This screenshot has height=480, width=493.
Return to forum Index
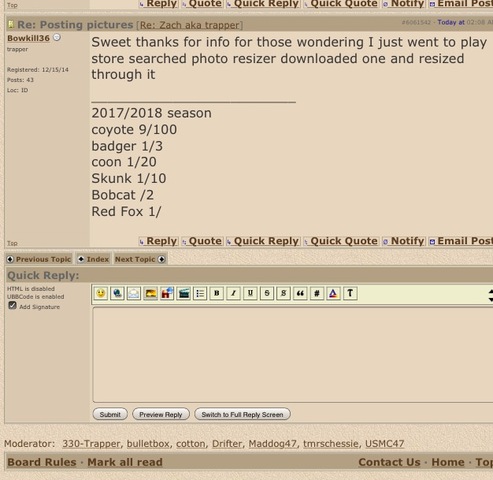[x=93, y=259]
